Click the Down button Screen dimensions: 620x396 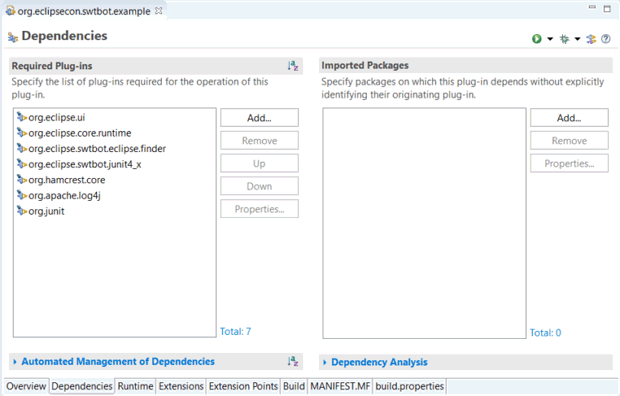[x=259, y=186]
